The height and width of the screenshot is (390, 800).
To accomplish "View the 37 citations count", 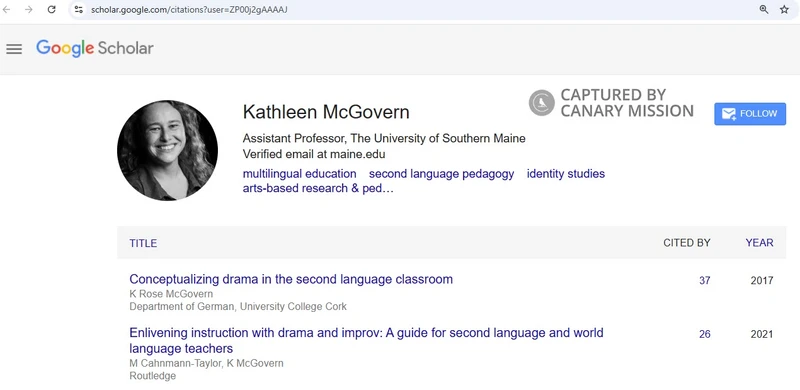I will pyautogui.click(x=705, y=280).
